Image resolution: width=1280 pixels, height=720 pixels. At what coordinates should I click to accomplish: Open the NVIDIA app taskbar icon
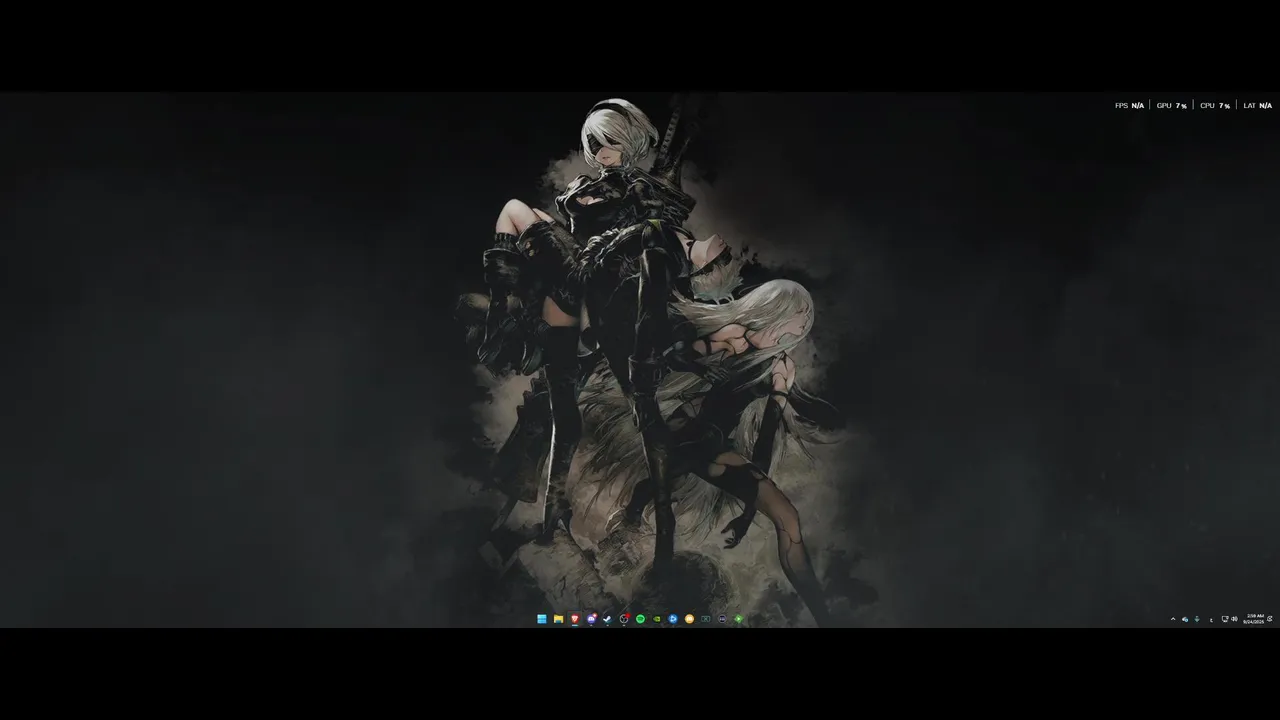(x=656, y=619)
